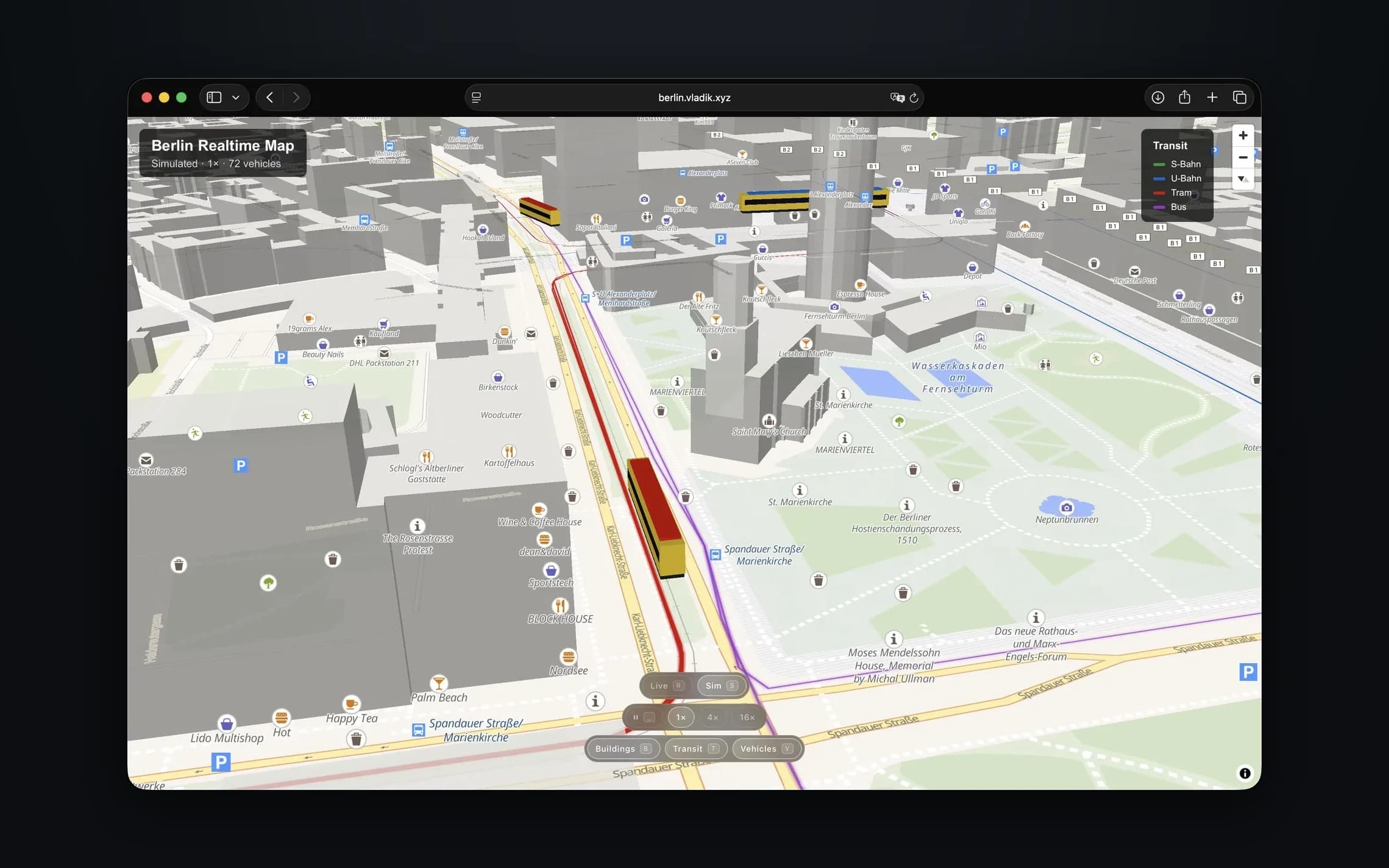This screenshot has height=868, width=1389.
Task: Click the Happy Tea cafe marker
Action: [351, 704]
